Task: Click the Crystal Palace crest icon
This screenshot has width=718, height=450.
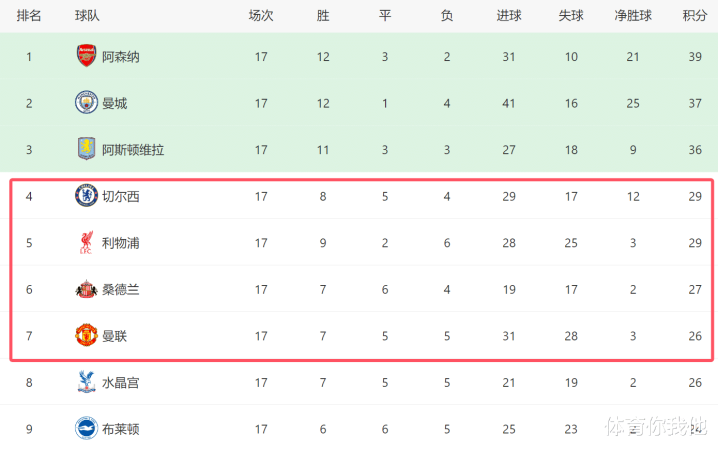Action: [x=86, y=382]
